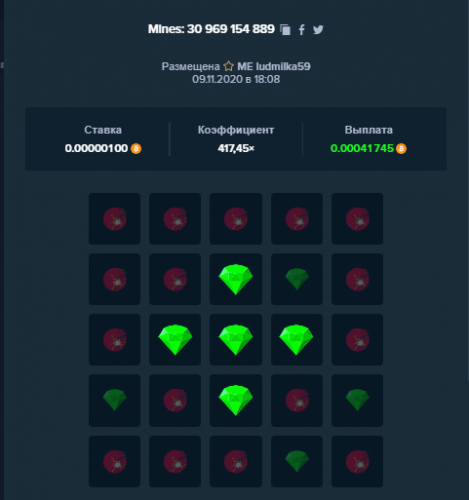Click the bright gem at the grid center
469x500 pixels.
[236, 340]
